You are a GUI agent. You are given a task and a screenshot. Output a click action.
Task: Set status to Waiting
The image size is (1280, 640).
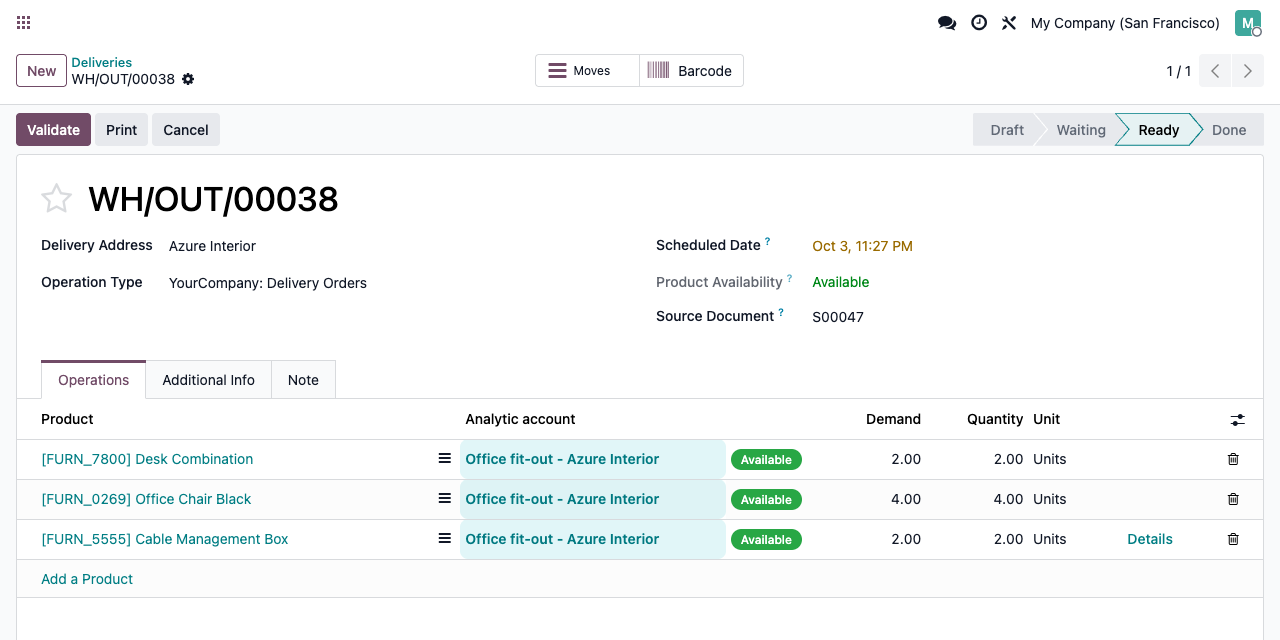[x=1081, y=130]
